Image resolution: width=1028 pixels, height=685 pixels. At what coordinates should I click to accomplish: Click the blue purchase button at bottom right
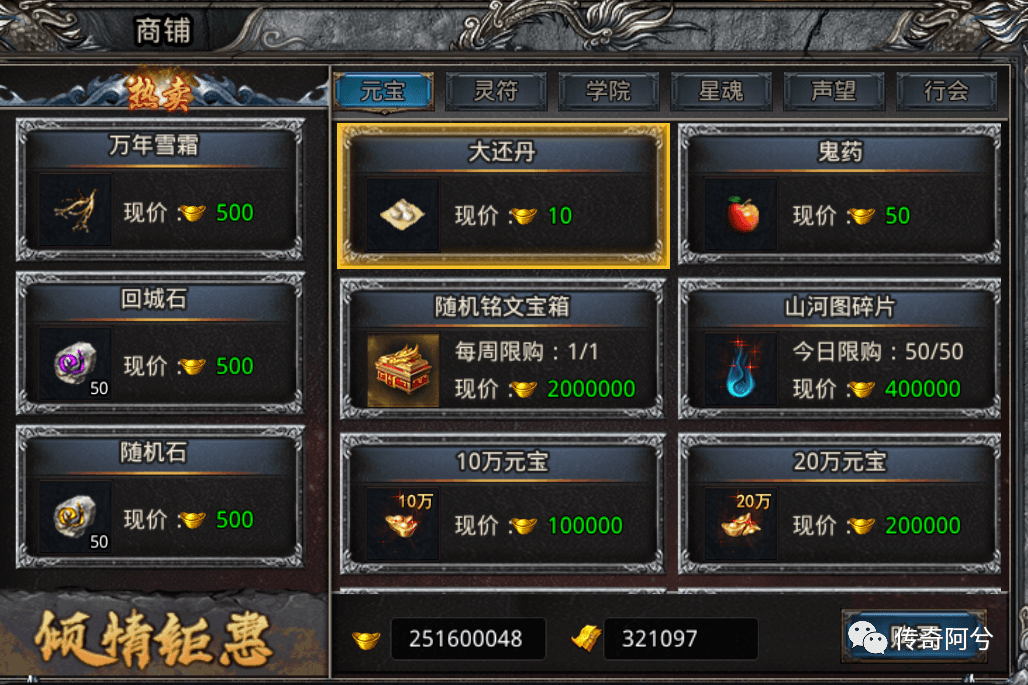(x=914, y=636)
